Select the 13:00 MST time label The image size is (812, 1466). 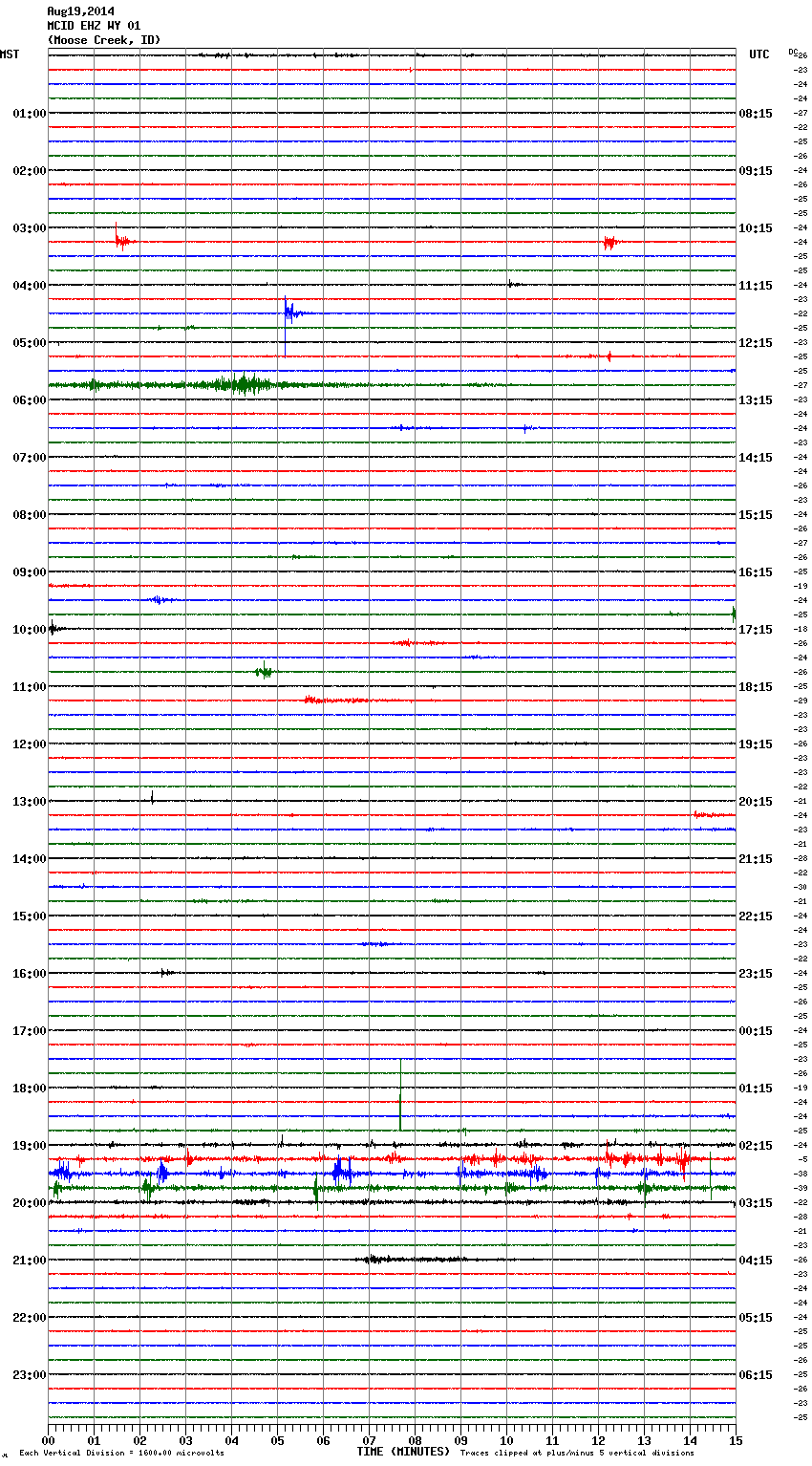(30, 802)
